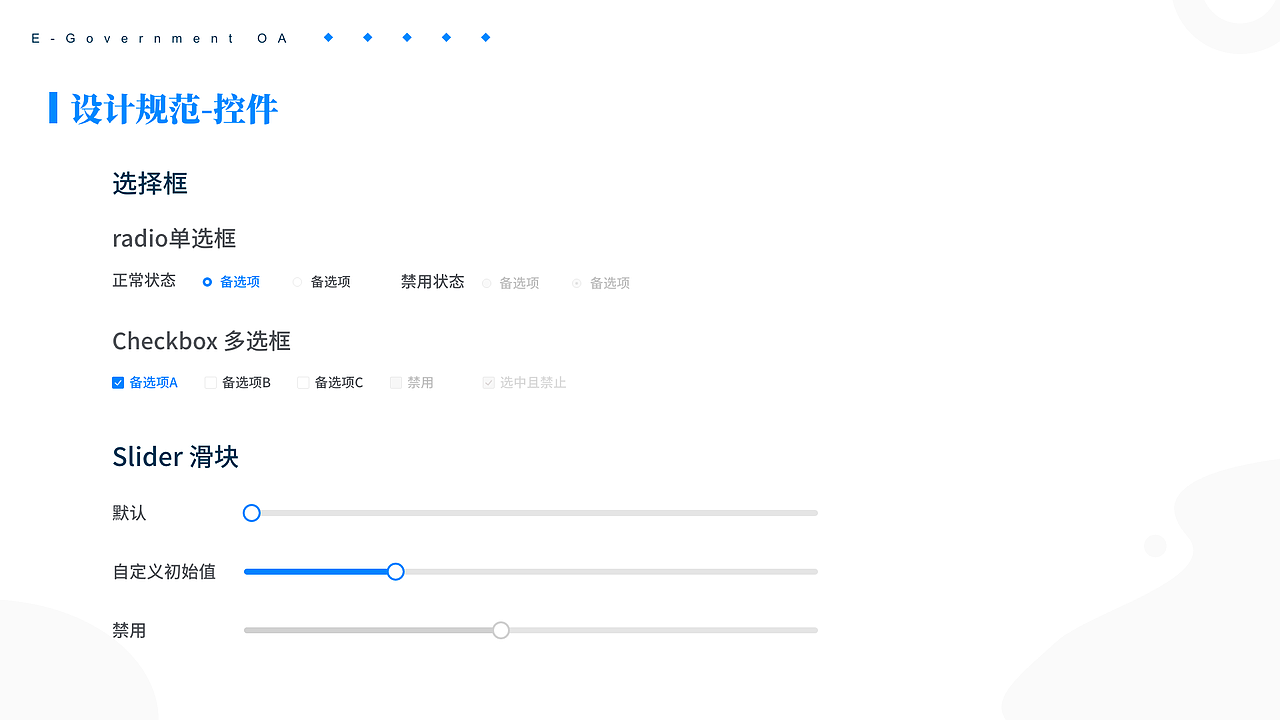Click the first disabled radio under 禁用状态
The image size is (1280, 720).
[x=487, y=283]
